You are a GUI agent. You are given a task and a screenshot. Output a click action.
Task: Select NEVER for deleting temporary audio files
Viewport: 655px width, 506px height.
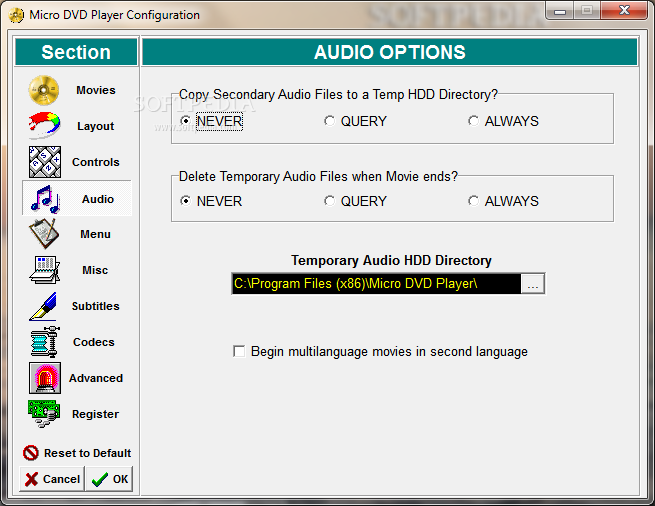pyautogui.click(x=186, y=201)
